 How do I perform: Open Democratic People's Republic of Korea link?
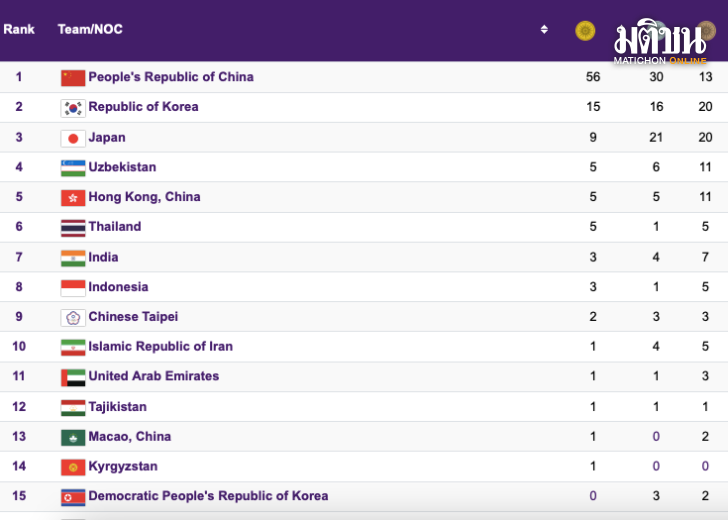pos(208,496)
